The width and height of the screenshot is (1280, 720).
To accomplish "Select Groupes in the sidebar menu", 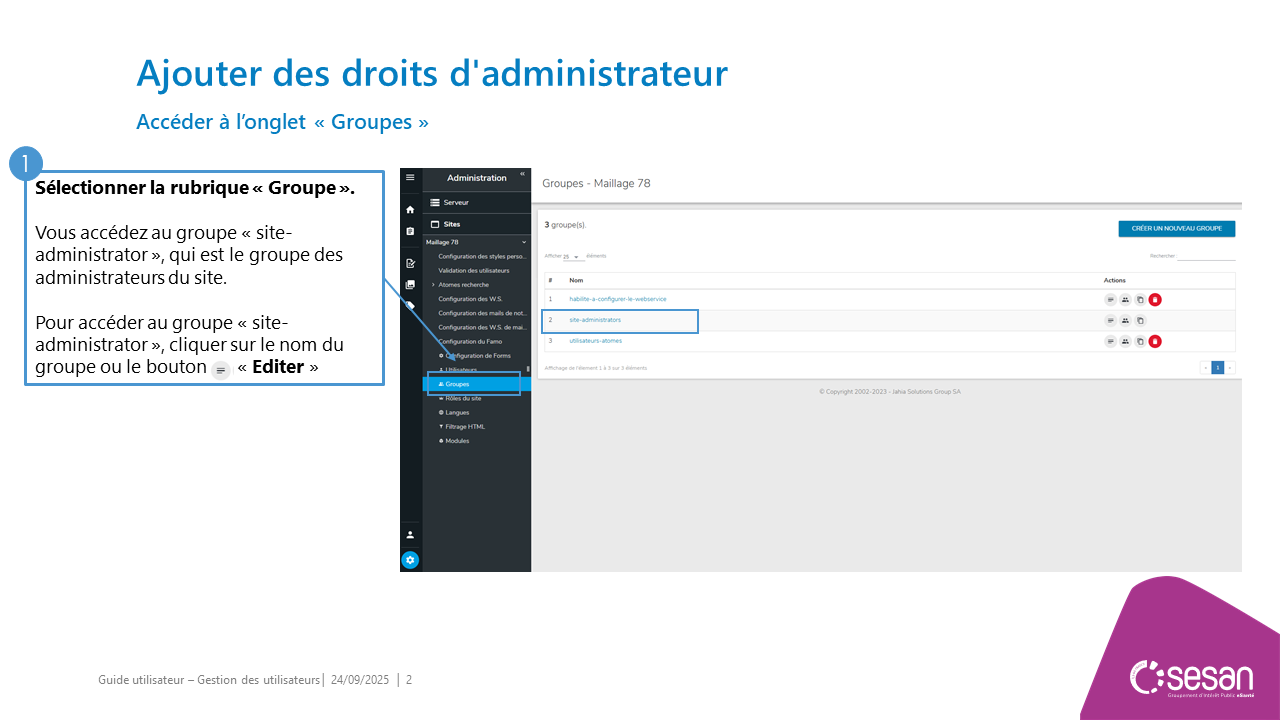I will click(457, 384).
